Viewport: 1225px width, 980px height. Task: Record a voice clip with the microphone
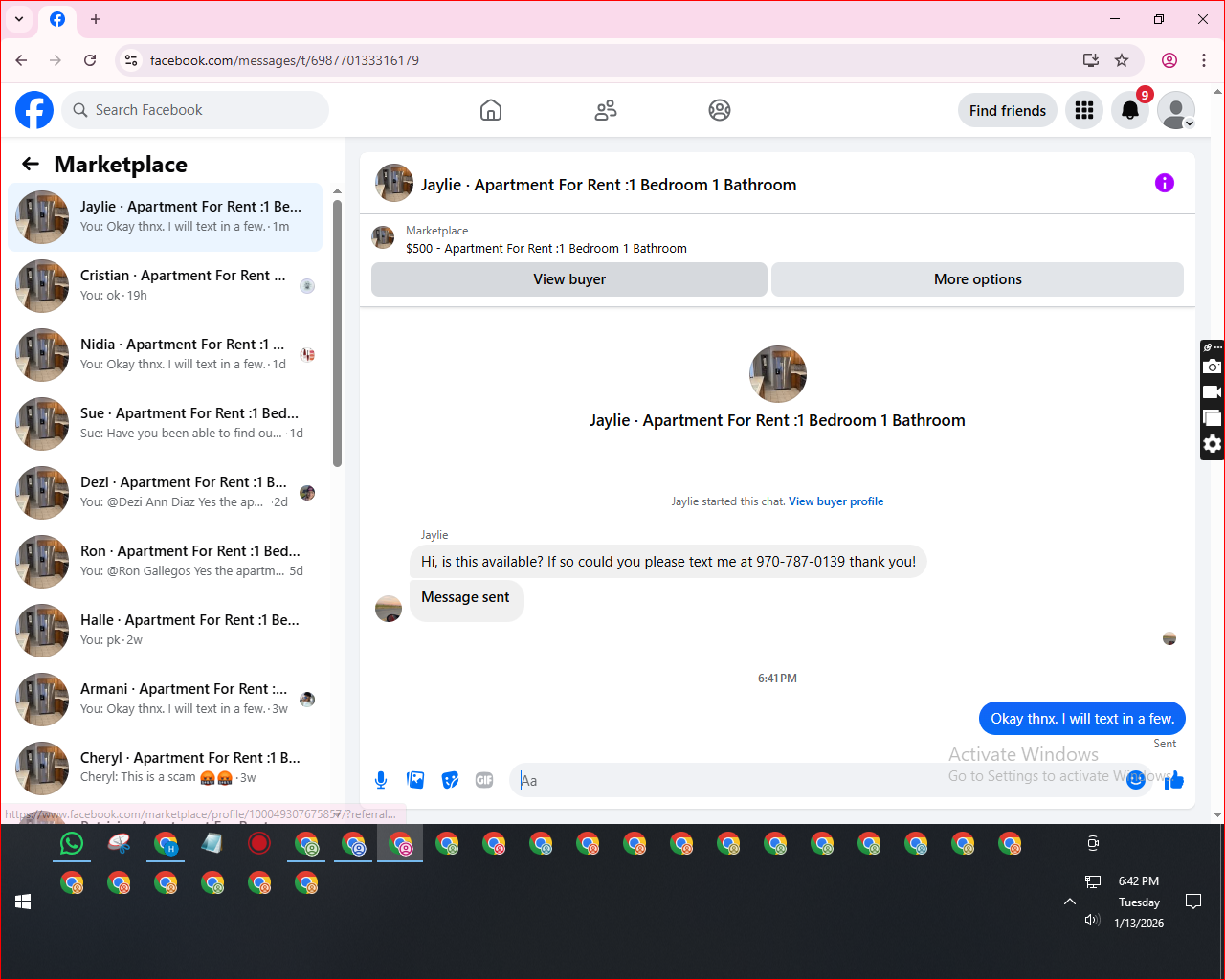coord(381,780)
